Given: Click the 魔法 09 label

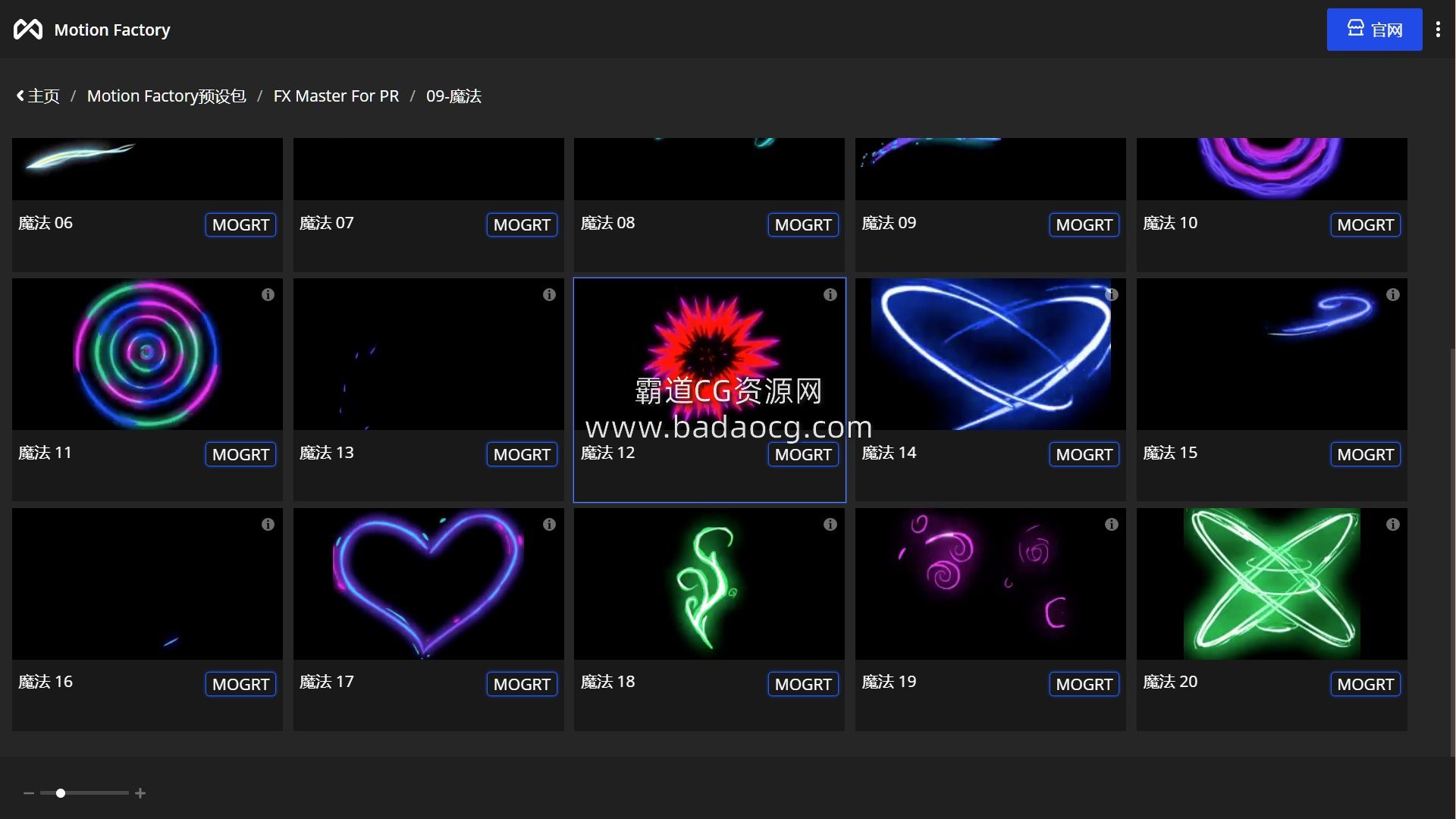Looking at the screenshot, I should point(889,223).
